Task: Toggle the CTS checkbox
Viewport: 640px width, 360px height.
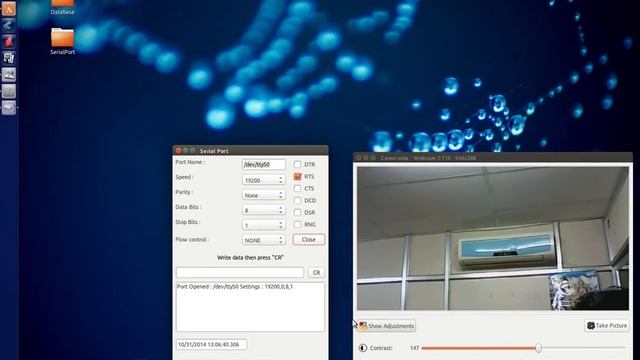Action: pyautogui.click(x=298, y=188)
